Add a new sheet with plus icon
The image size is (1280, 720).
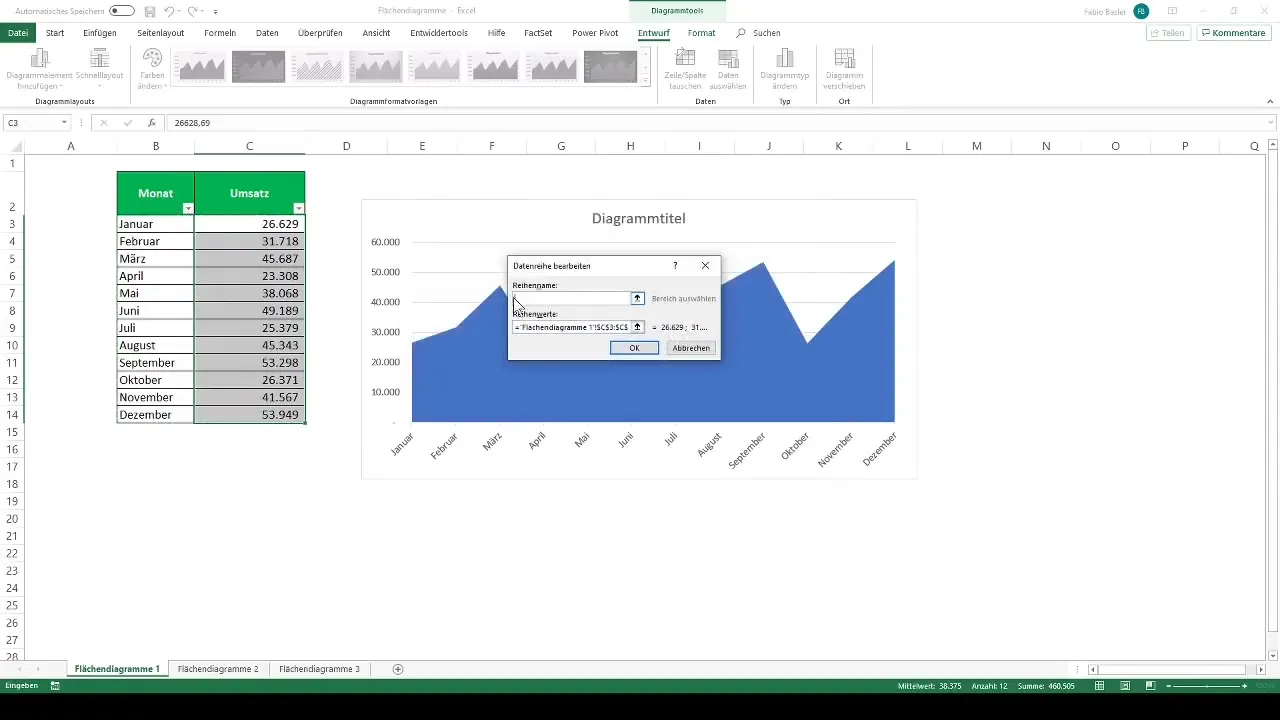pos(398,669)
